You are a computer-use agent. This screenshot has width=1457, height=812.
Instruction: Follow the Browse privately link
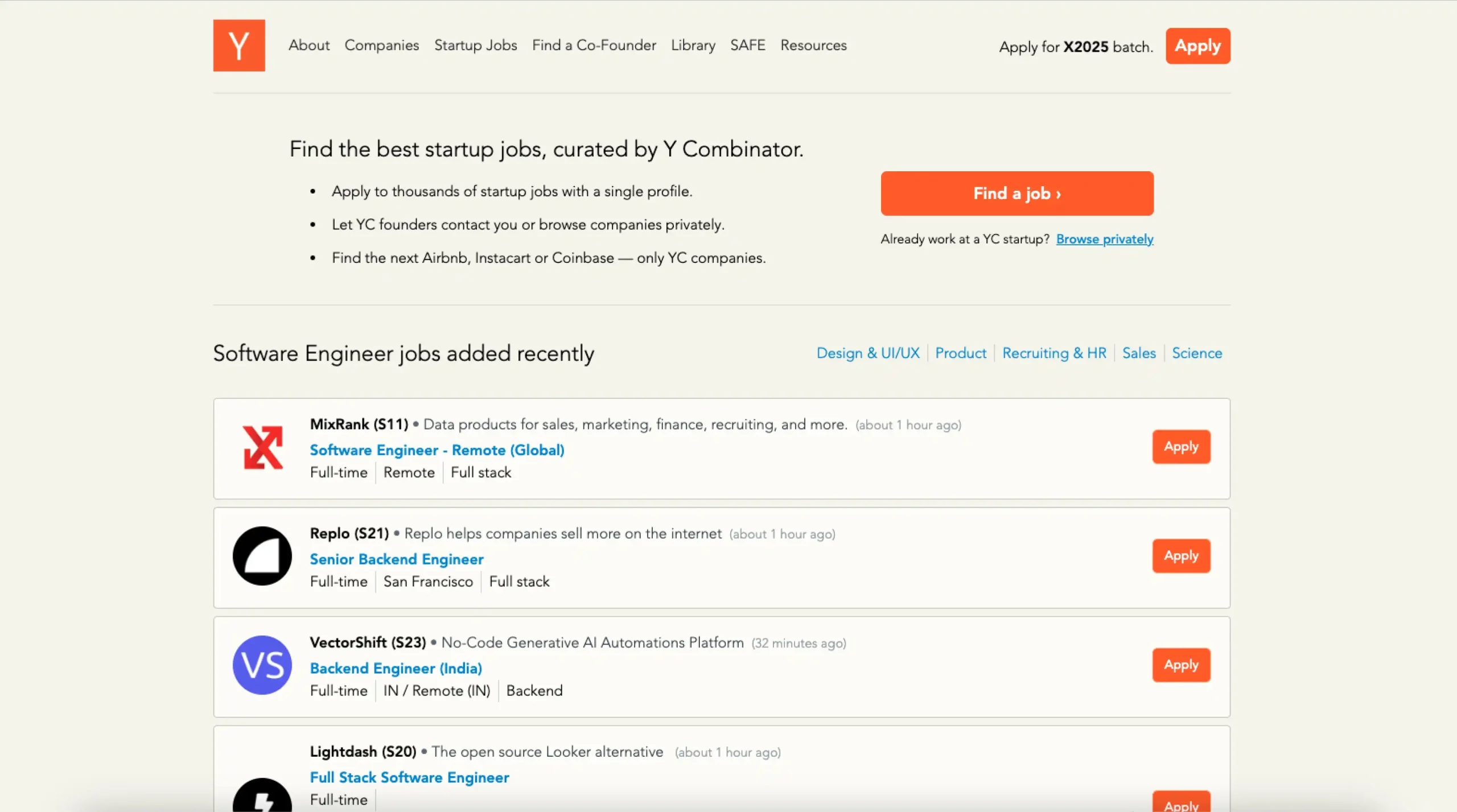pyautogui.click(x=1105, y=239)
